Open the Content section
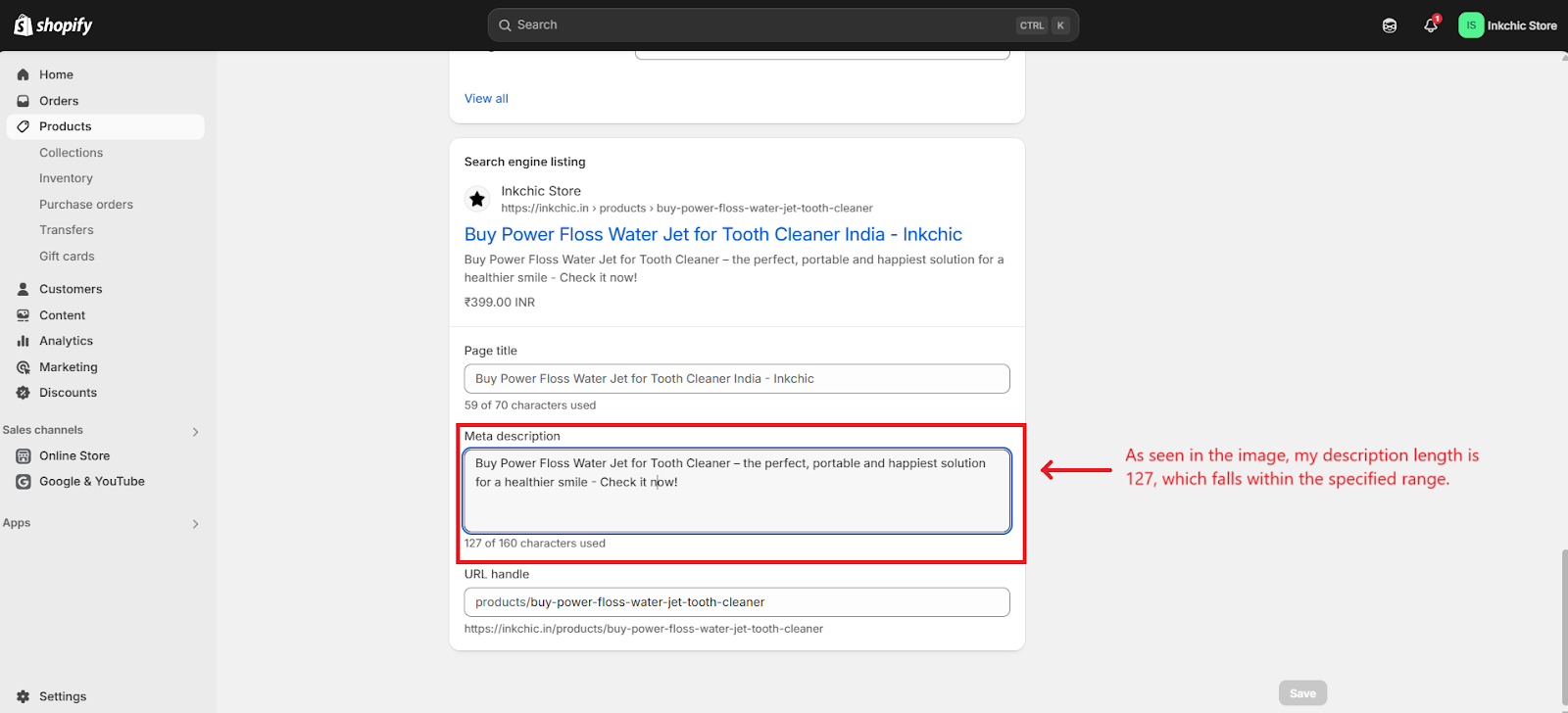The height and width of the screenshot is (713, 1568). [x=62, y=315]
